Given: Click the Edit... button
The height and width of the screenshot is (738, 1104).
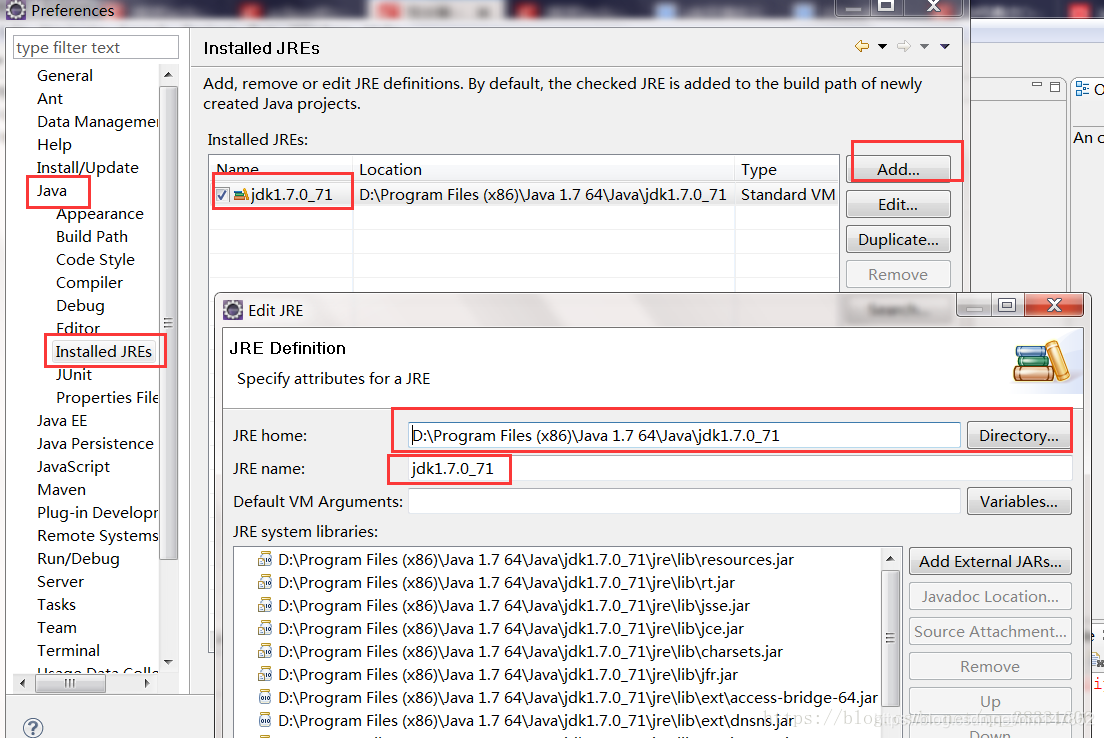Looking at the screenshot, I should click(x=898, y=204).
